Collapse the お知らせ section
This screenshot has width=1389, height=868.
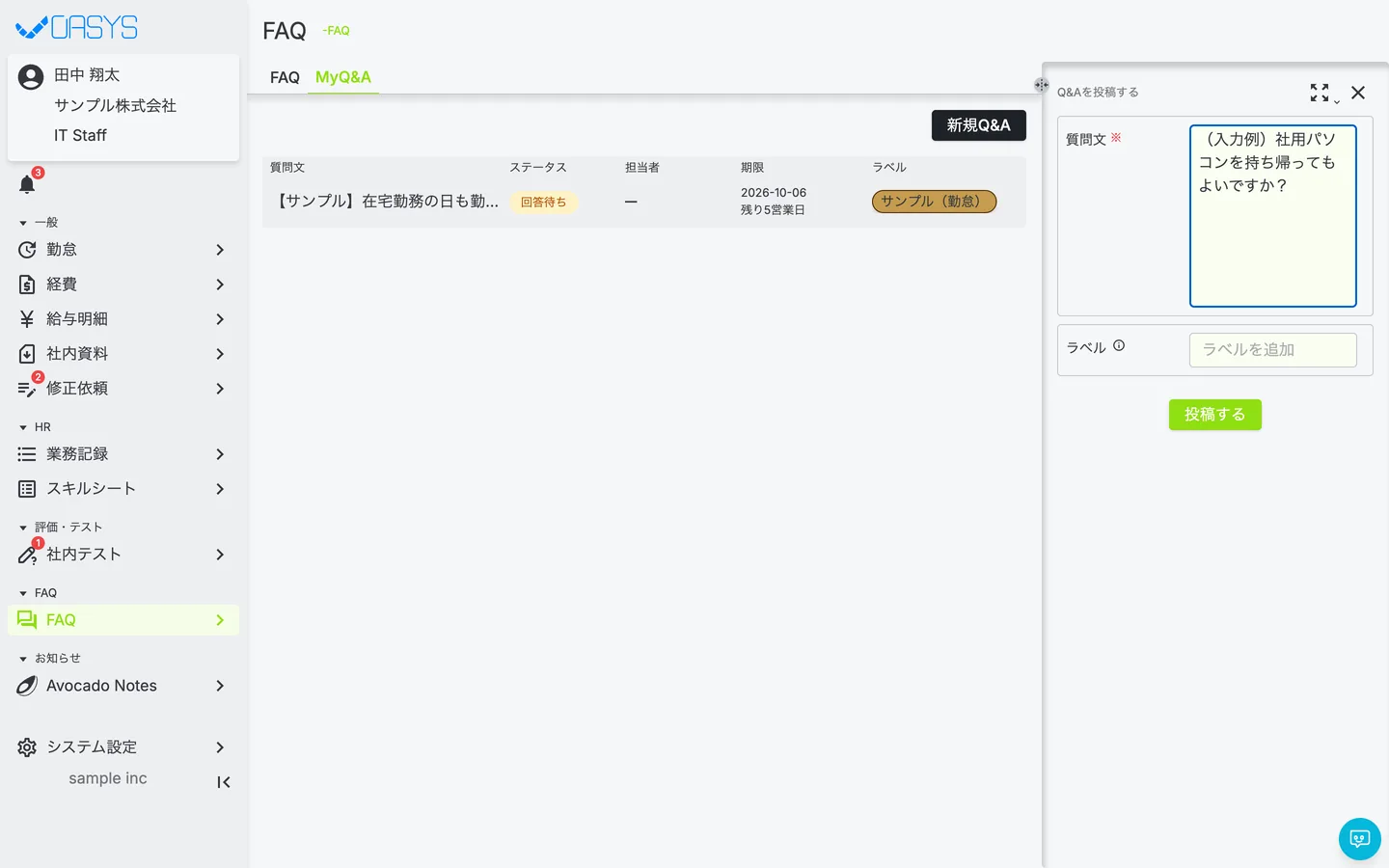(x=23, y=659)
